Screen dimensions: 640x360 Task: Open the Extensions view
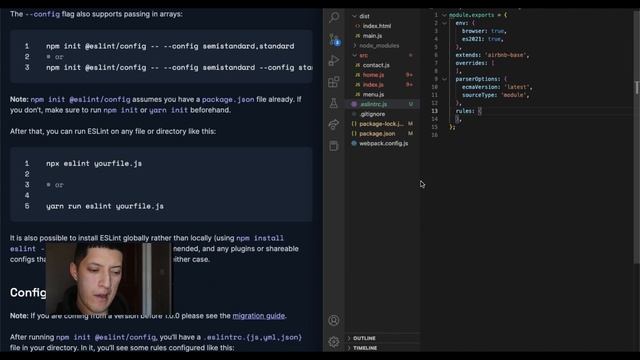(334, 82)
